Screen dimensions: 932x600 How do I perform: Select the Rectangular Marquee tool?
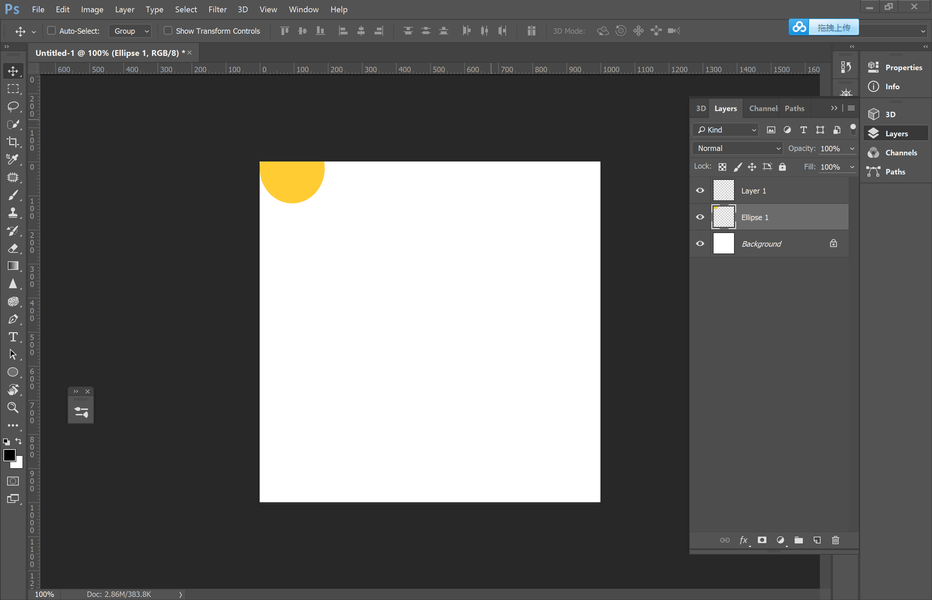[x=12, y=89]
